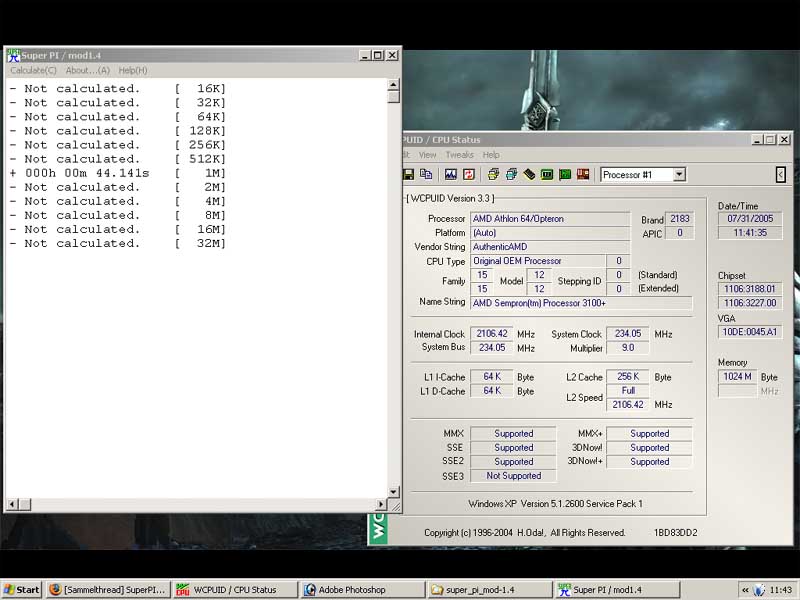
Task: Click the memory chip icon in WCPUID toolbar
Action: 529,174
